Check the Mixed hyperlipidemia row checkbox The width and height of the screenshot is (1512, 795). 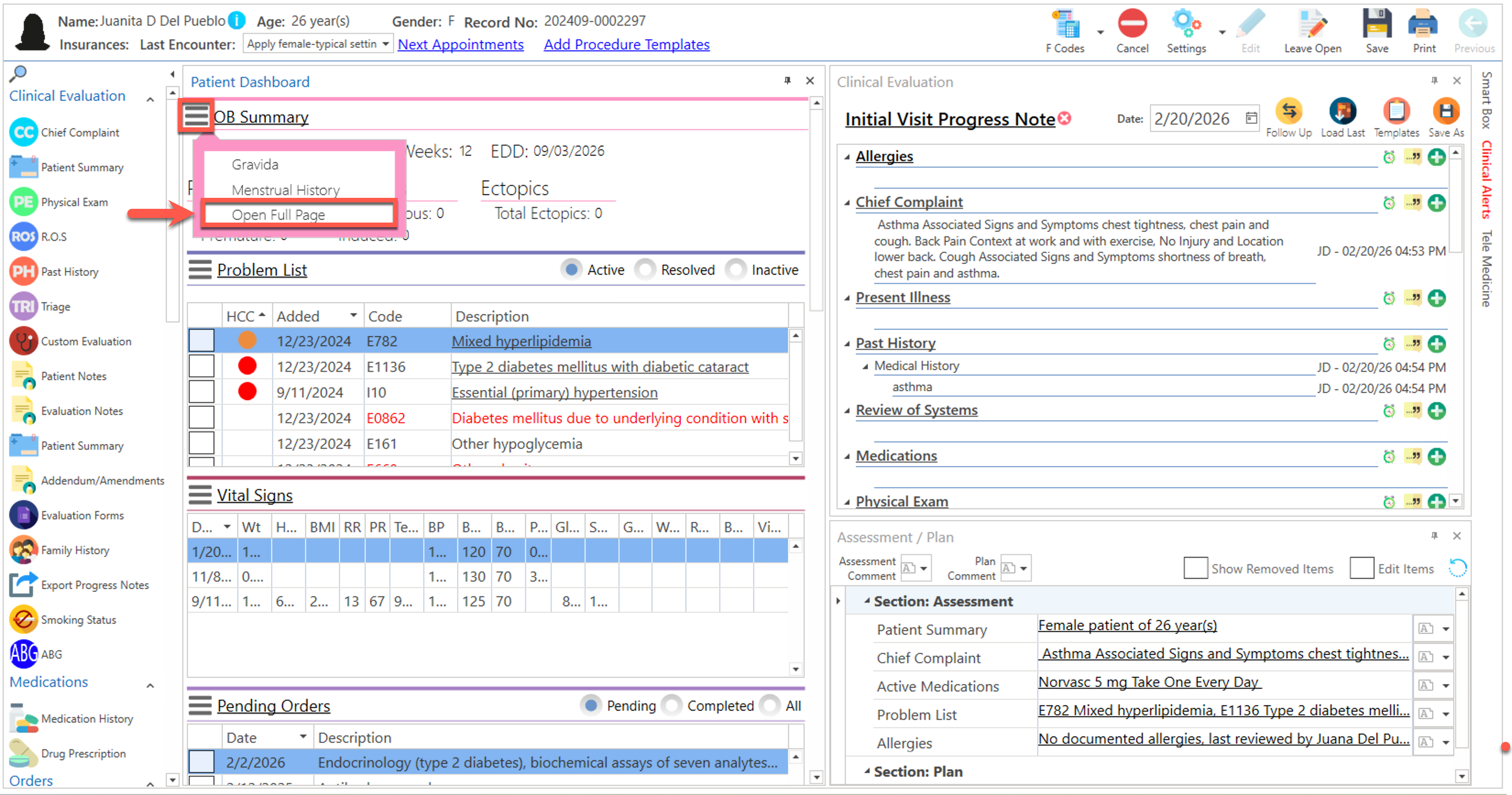point(201,341)
